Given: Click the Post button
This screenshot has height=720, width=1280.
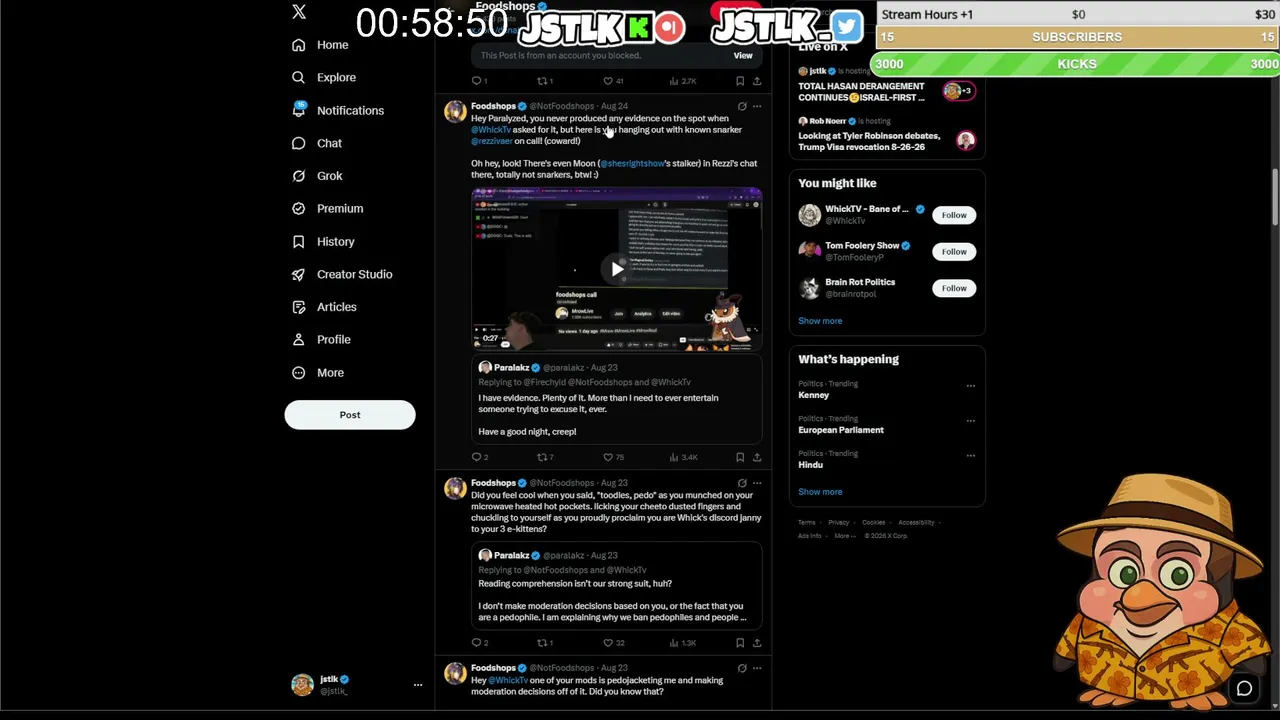Looking at the screenshot, I should click(x=350, y=415).
